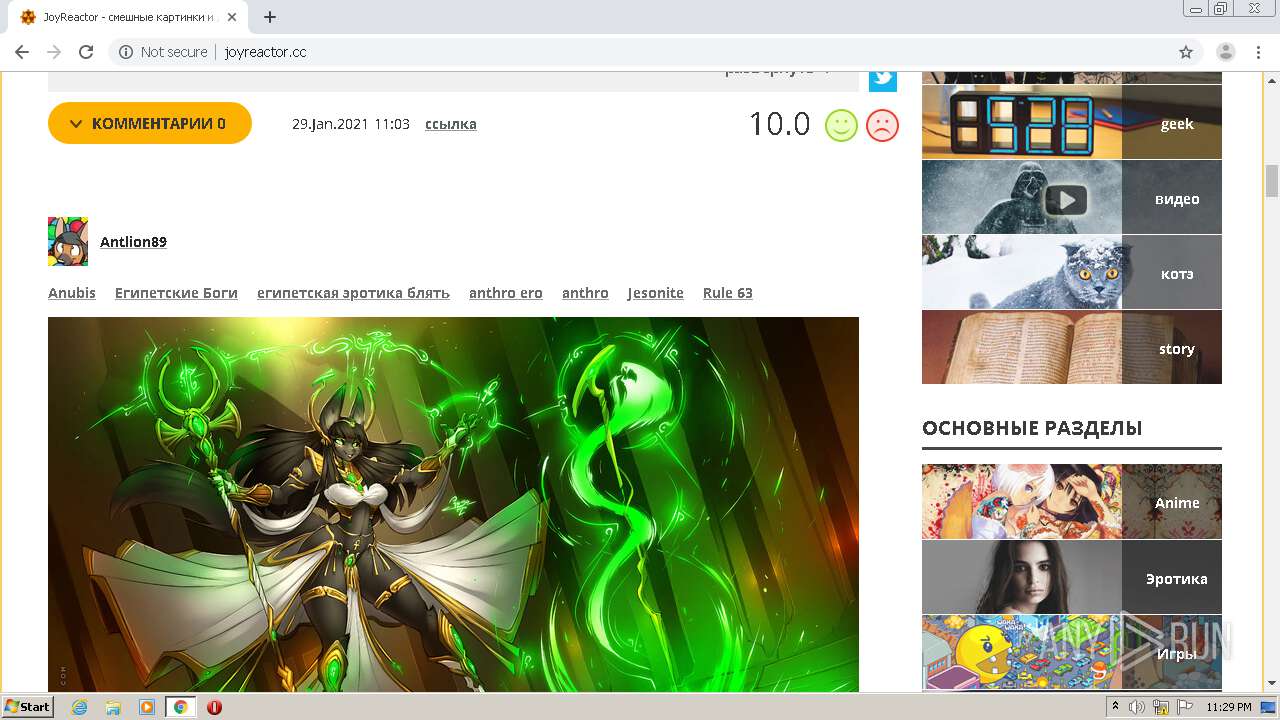Open the media player taskbar icon
Viewport: 1280px width, 720px height.
coord(147,707)
